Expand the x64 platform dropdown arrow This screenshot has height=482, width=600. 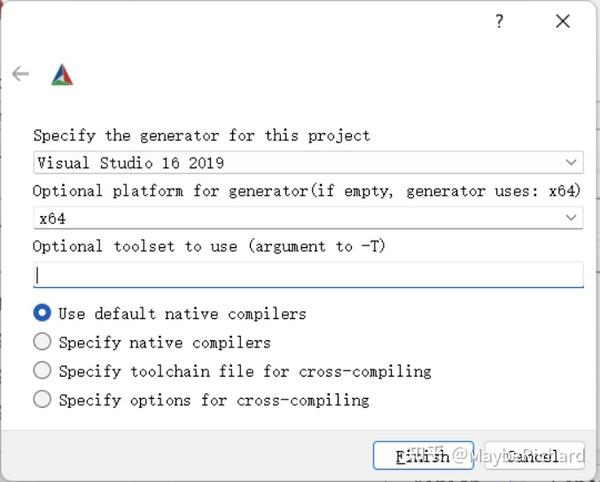click(571, 218)
